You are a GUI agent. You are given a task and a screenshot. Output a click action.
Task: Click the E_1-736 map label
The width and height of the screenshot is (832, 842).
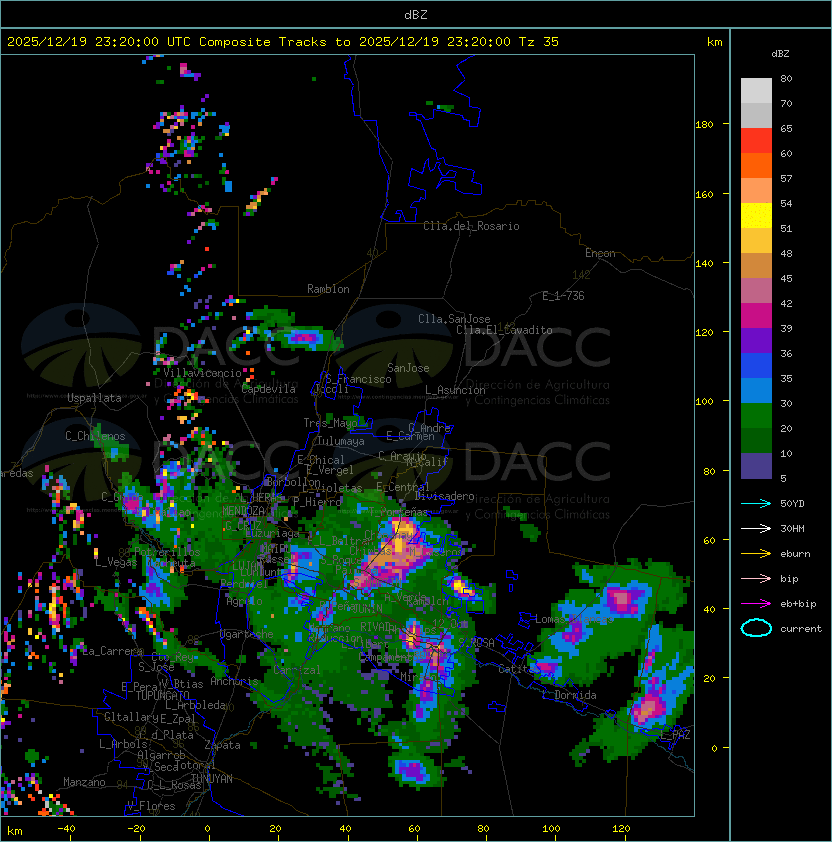tap(563, 296)
